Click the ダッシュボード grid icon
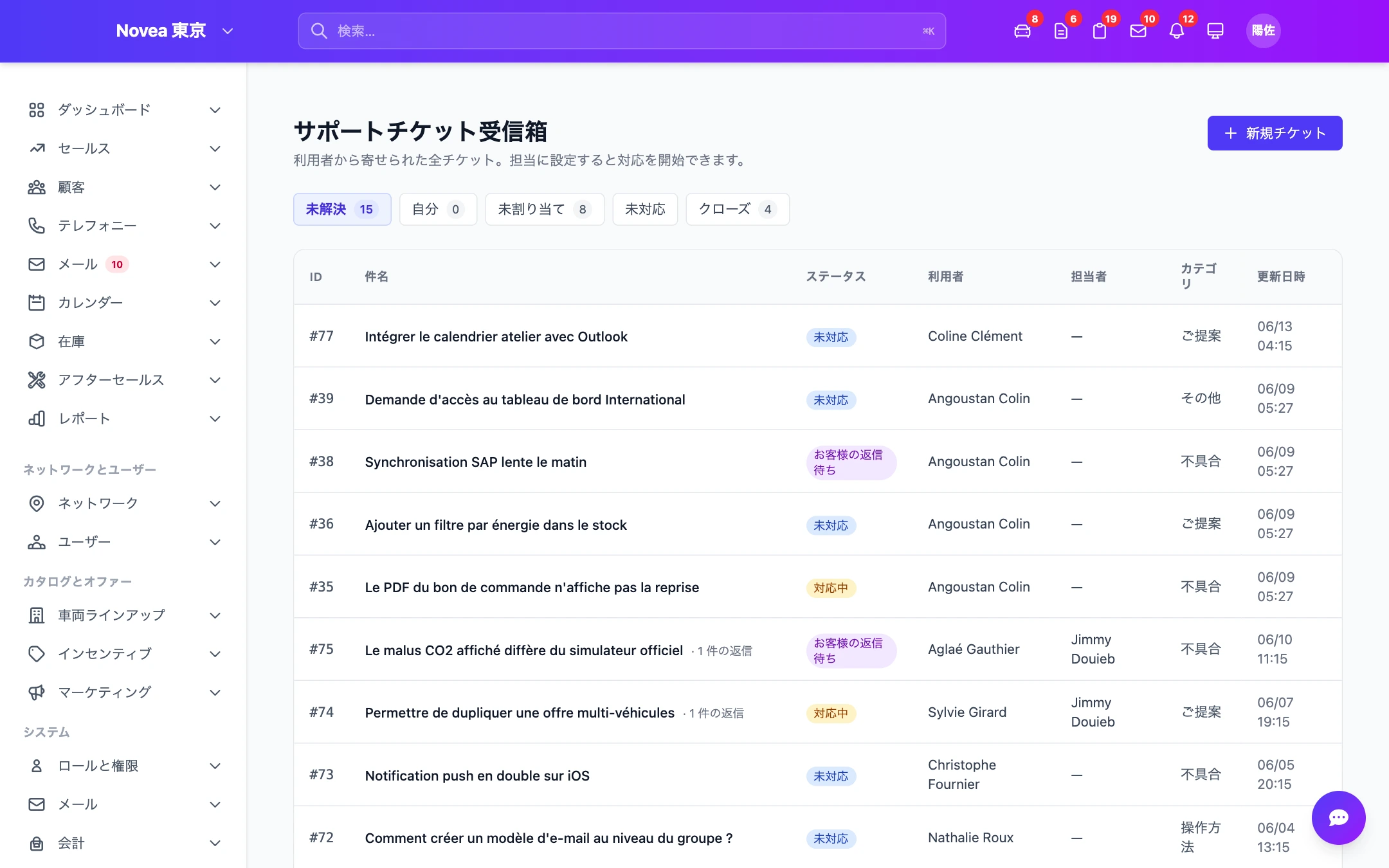 pyautogui.click(x=37, y=110)
